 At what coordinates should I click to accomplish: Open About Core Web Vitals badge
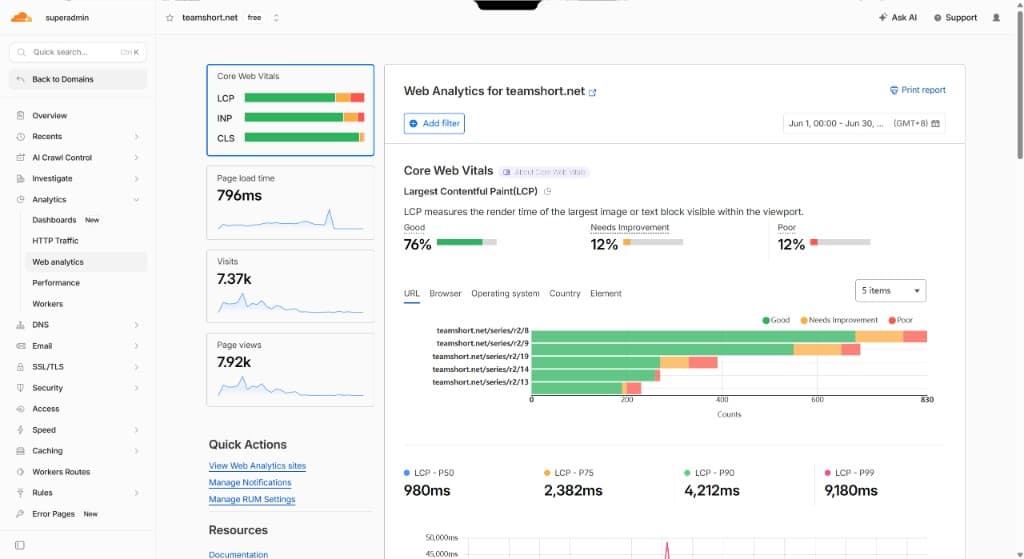544,172
